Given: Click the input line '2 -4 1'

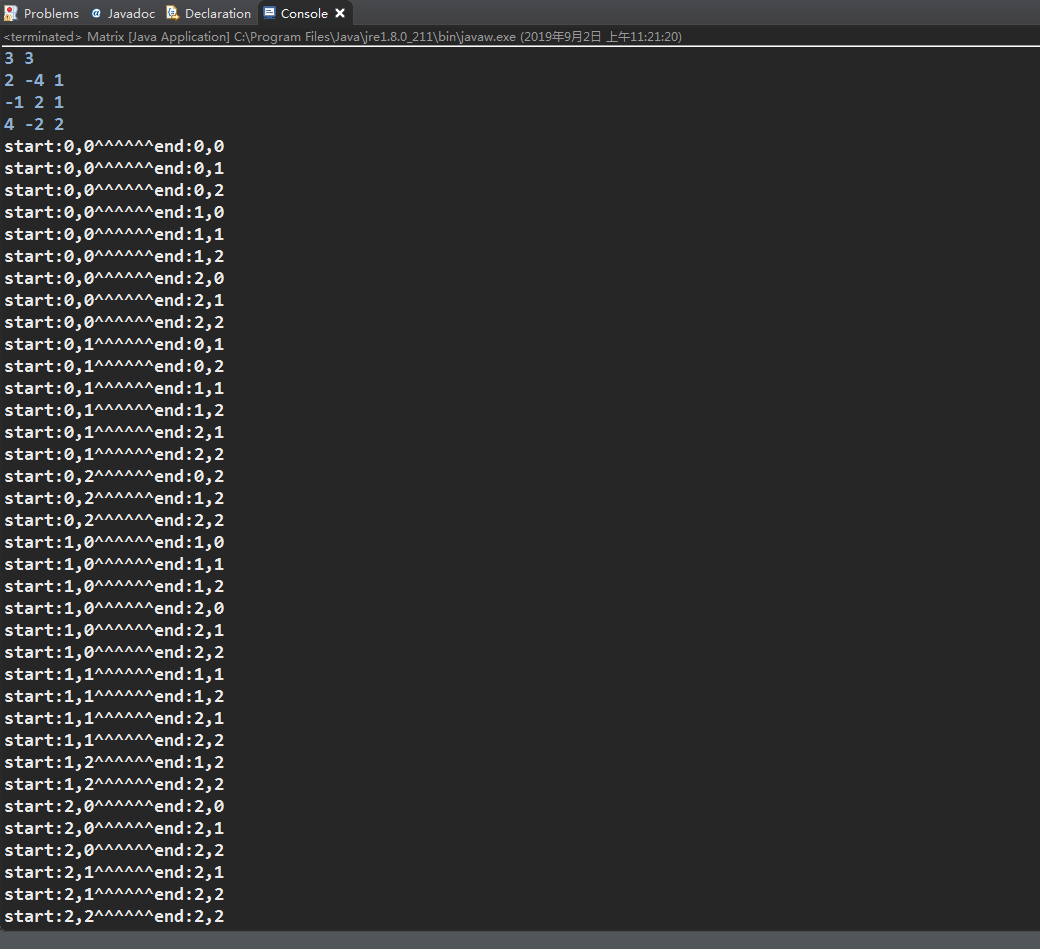Looking at the screenshot, I should [x=34, y=80].
